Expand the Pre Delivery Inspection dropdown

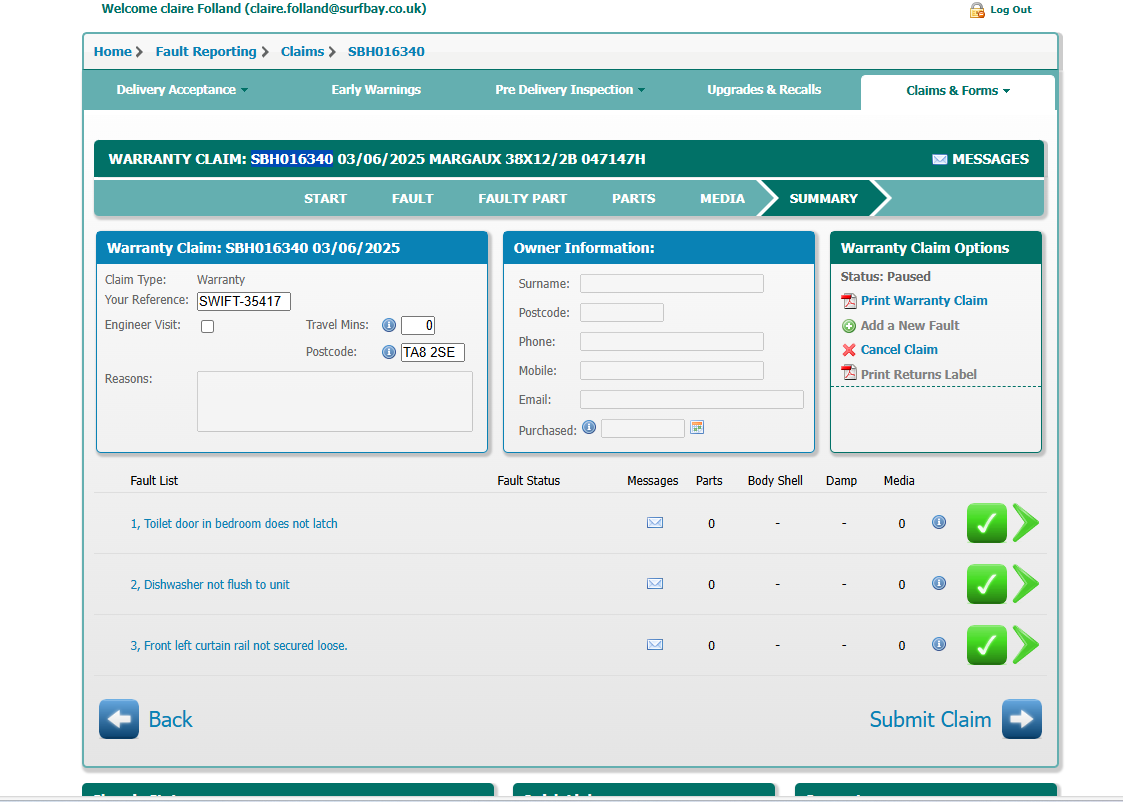pyautogui.click(x=569, y=90)
